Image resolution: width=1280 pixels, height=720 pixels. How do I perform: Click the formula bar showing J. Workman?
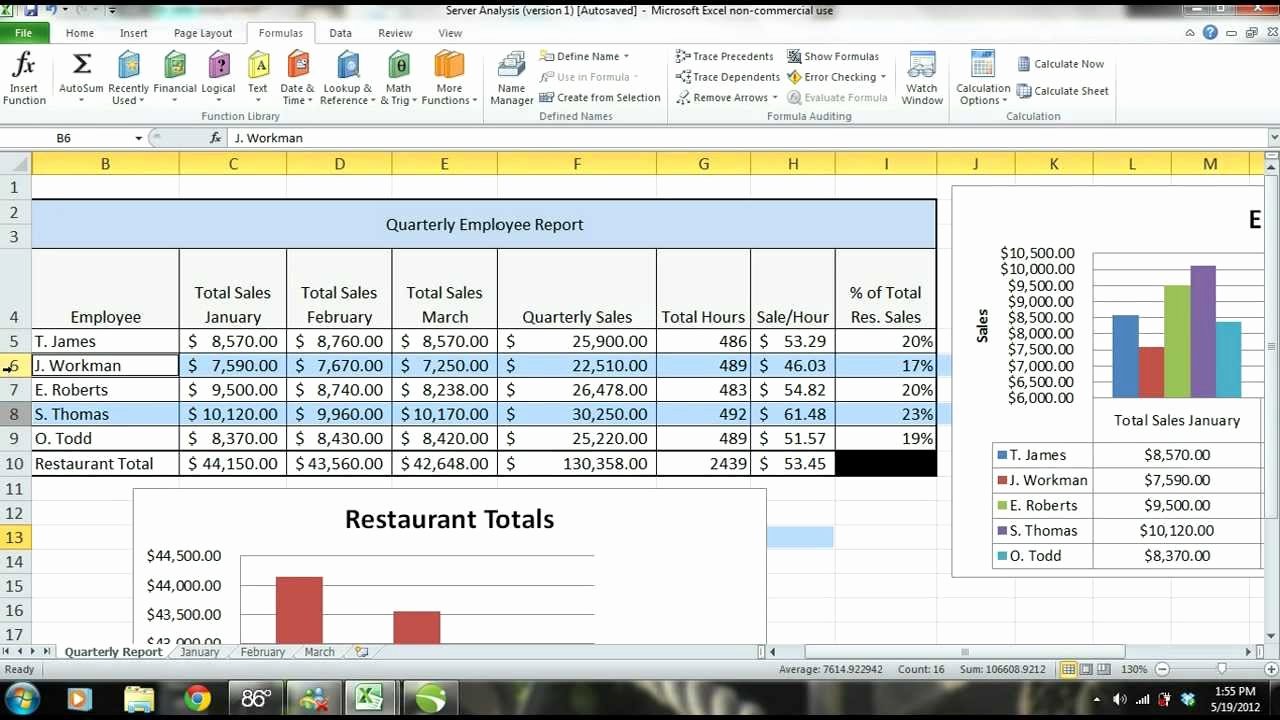[746, 138]
